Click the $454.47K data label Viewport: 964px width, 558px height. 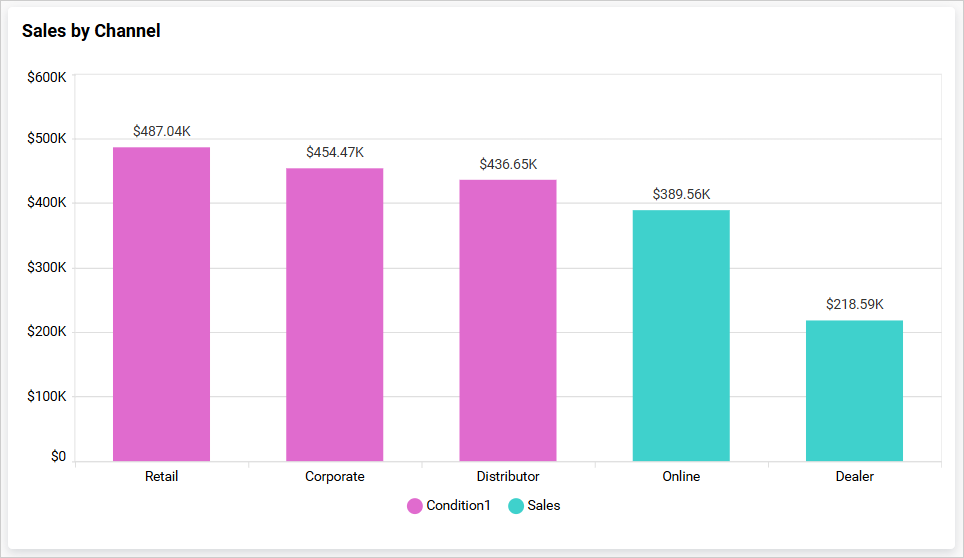tap(335, 152)
